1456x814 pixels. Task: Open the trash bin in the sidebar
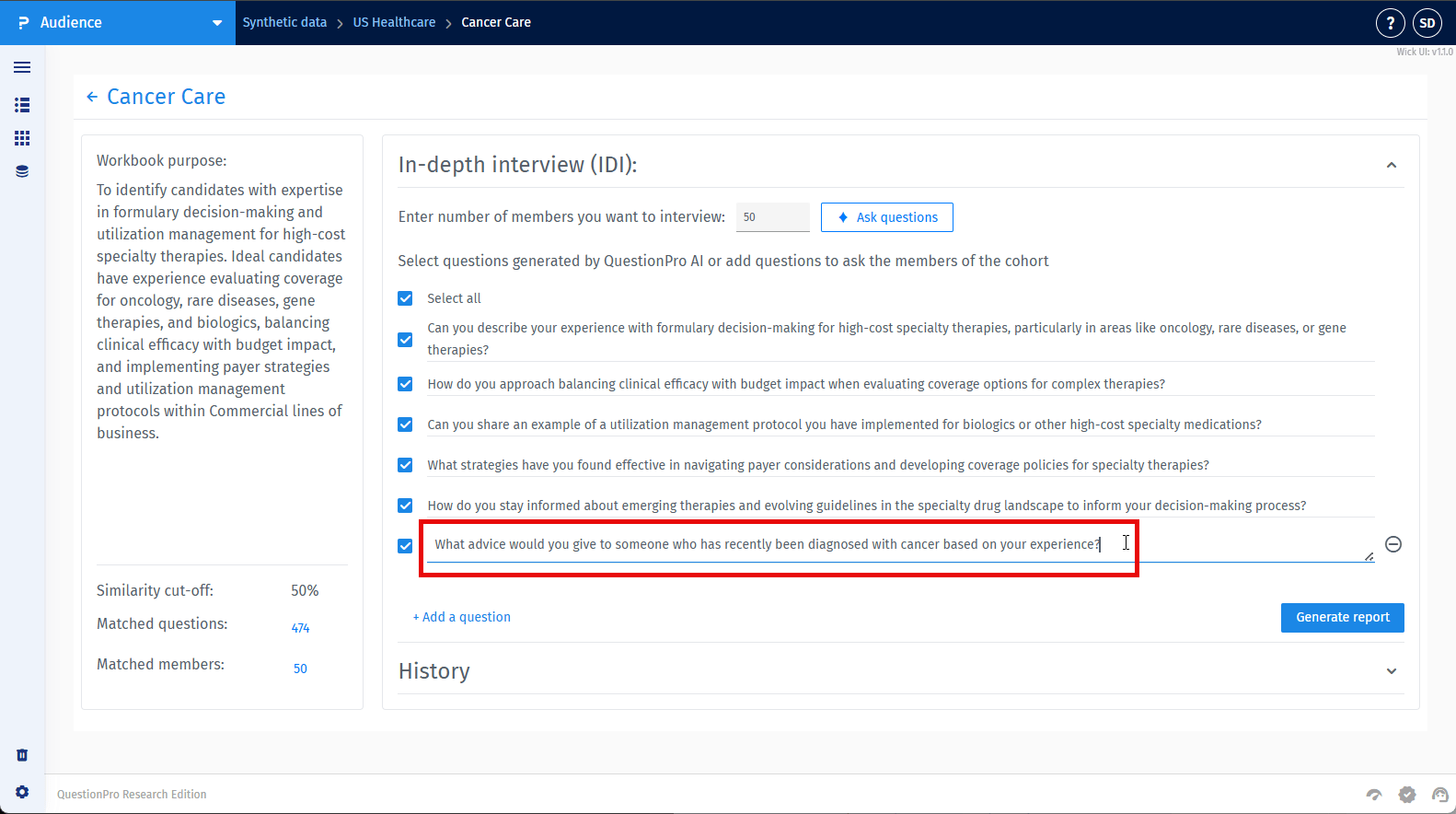22,755
